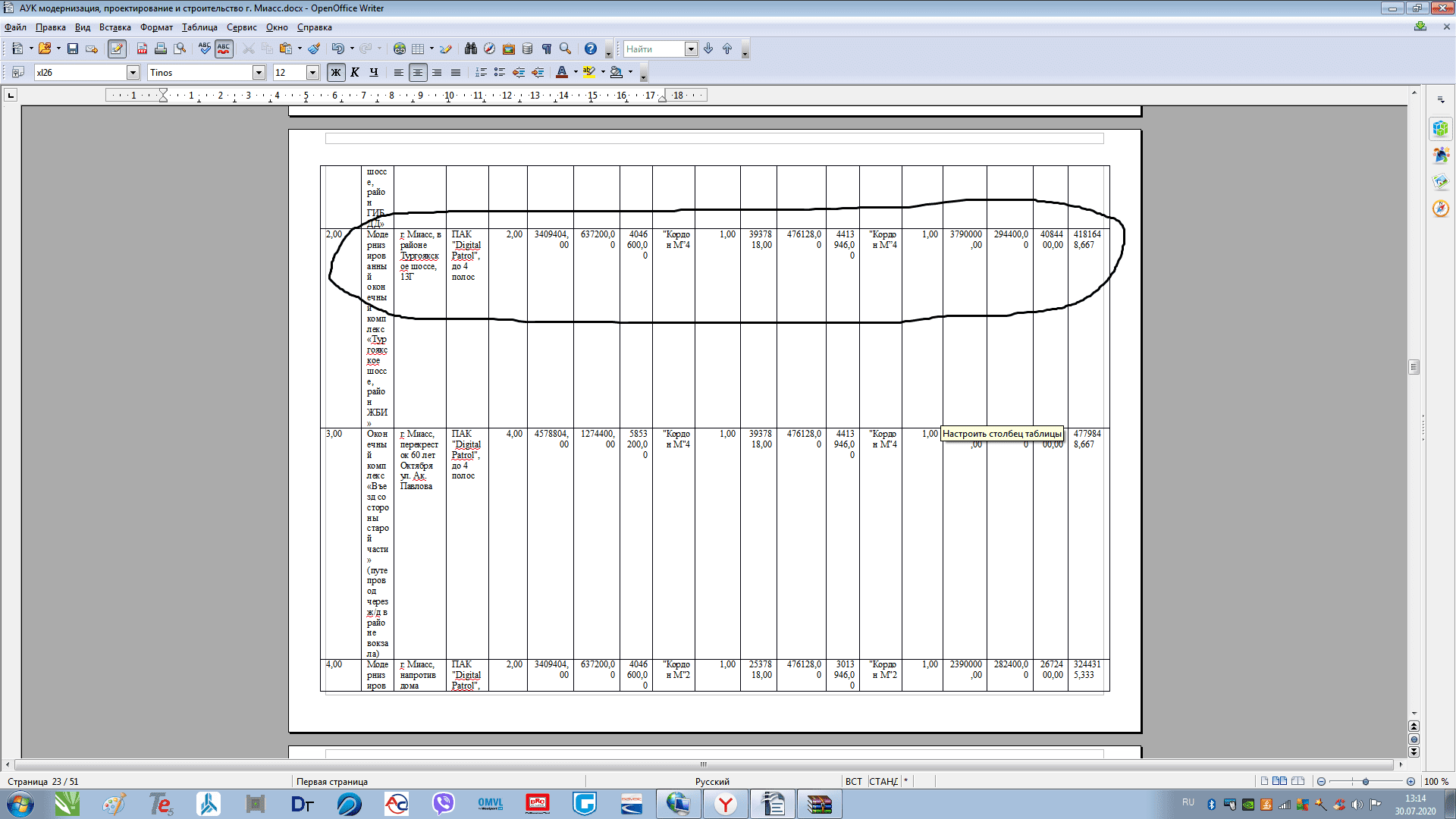Align text right

437,72
